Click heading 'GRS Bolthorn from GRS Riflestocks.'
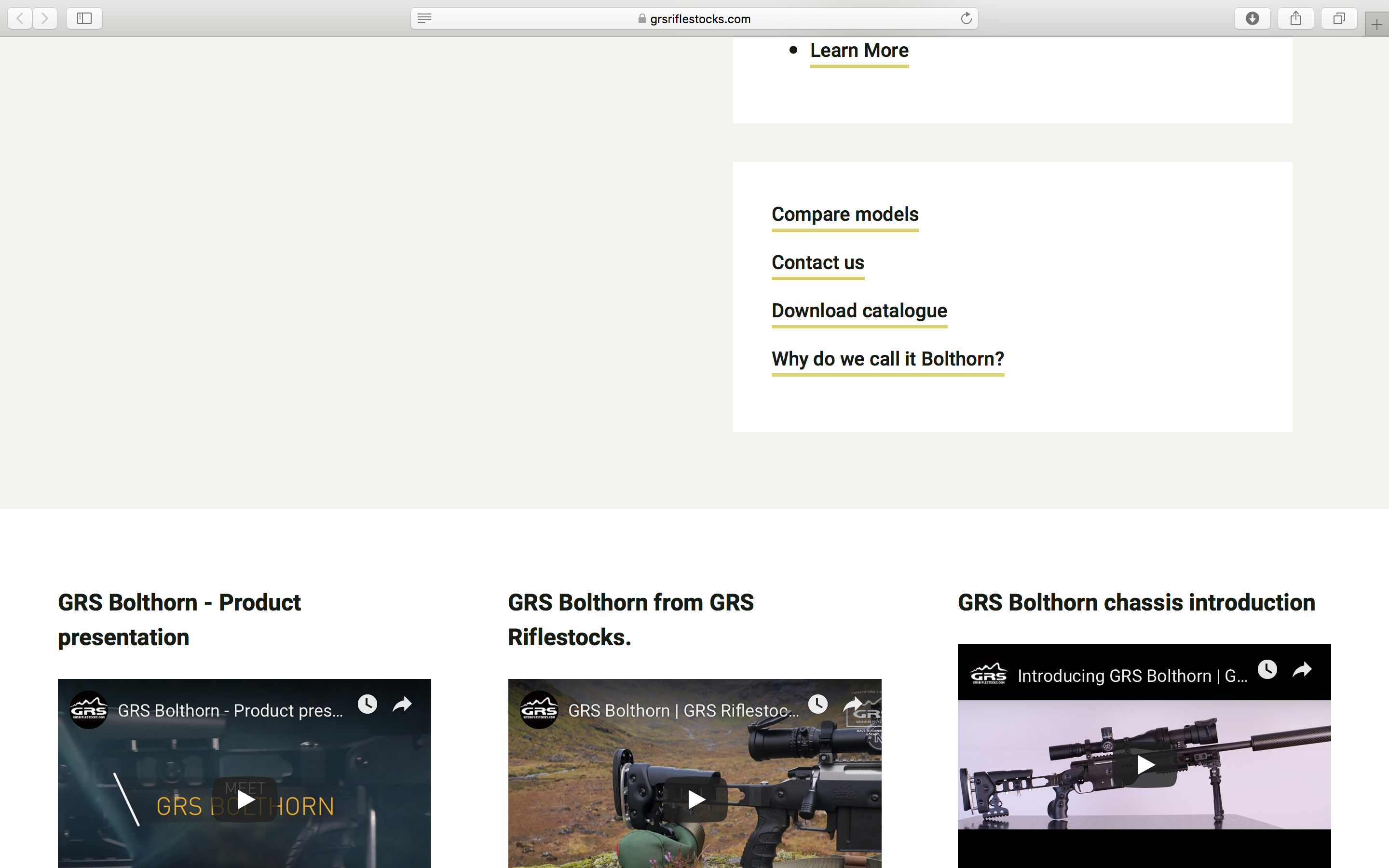The height and width of the screenshot is (868, 1389). click(631, 620)
